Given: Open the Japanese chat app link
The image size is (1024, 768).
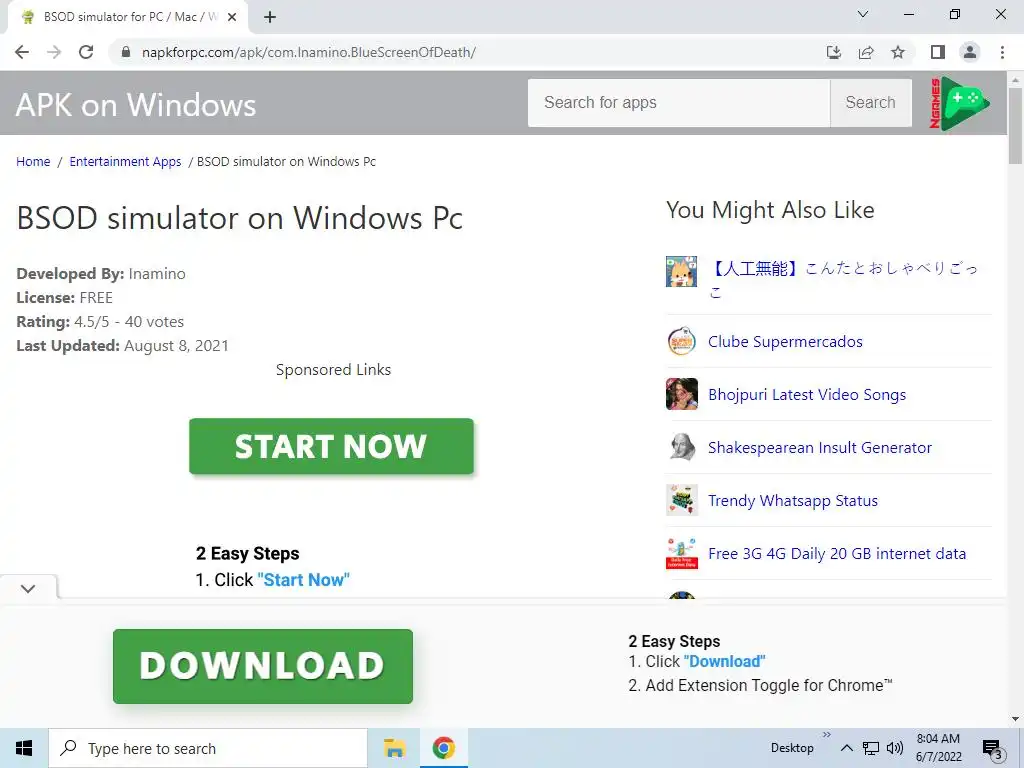Looking at the screenshot, I should [844, 280].
